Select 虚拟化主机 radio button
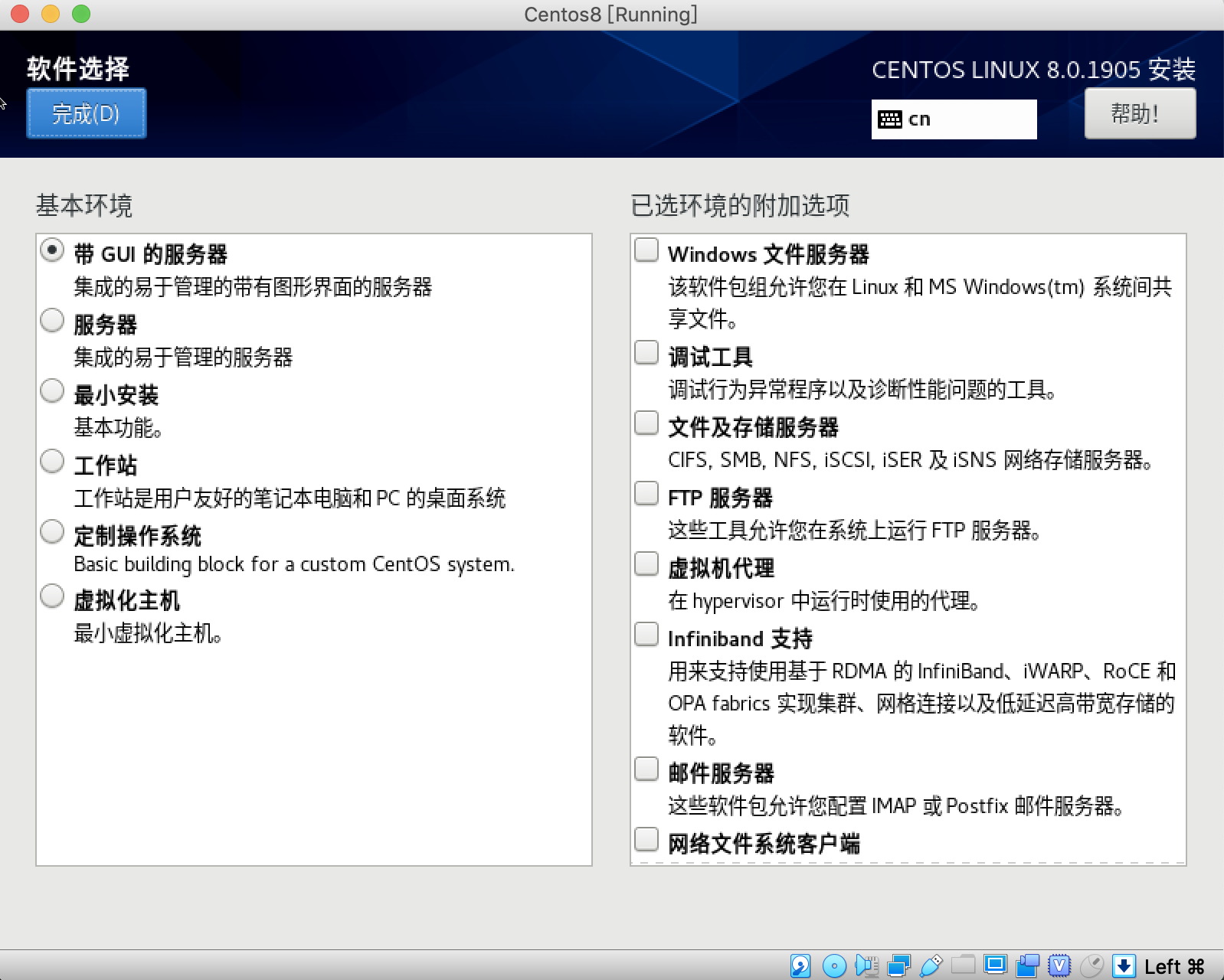 (52, 596)
